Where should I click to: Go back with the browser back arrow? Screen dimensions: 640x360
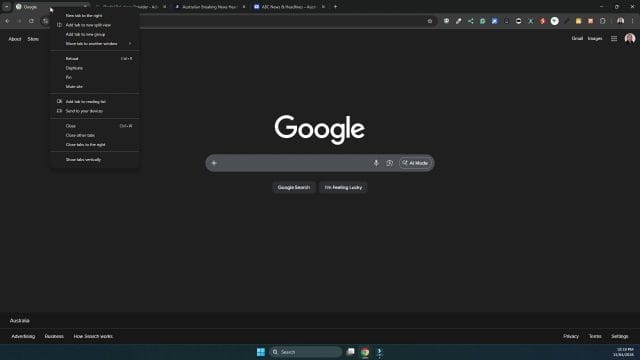point(7,21)
